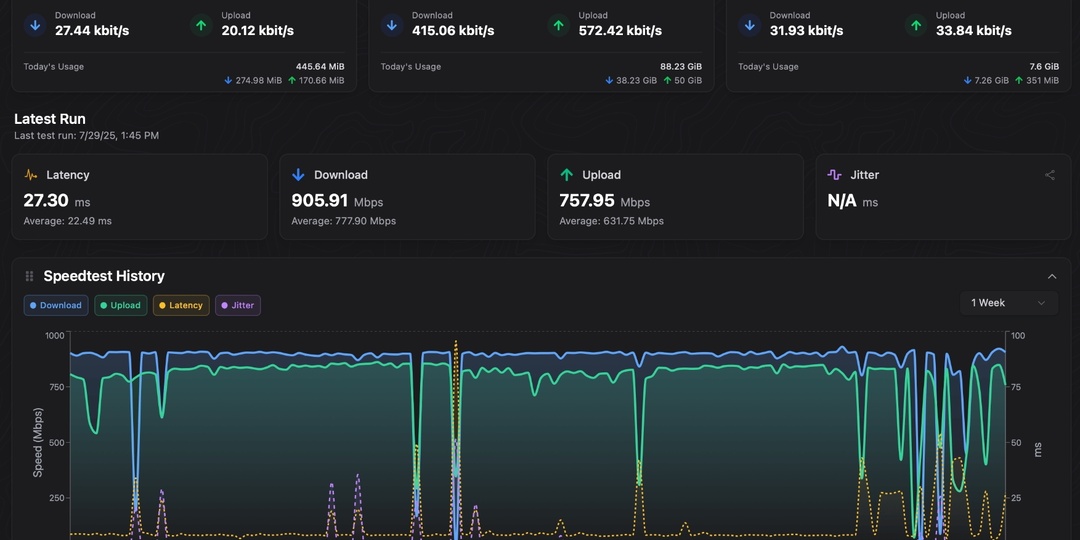The image size is (1080, 540).
Task: Click the Speed (Mbps) axis label
Action: pos(38,442)
